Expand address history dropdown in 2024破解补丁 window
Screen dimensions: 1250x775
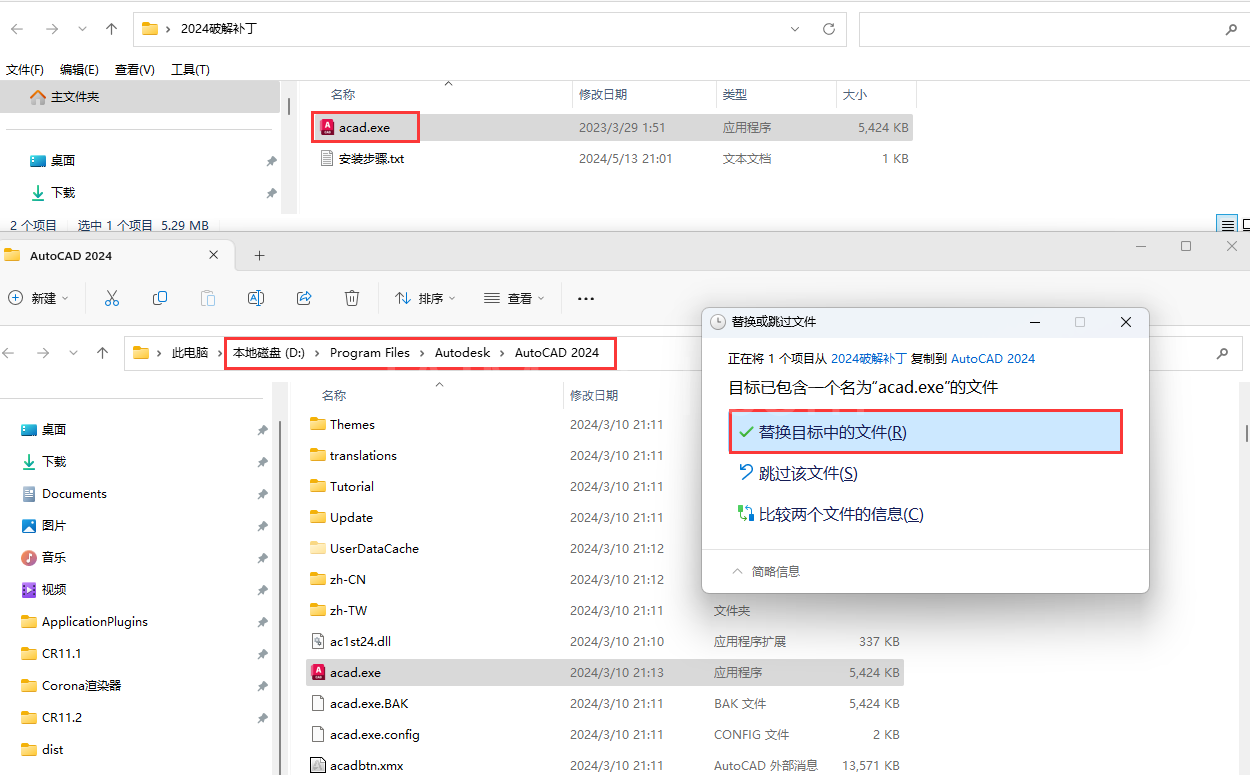[x=796, y=29]
